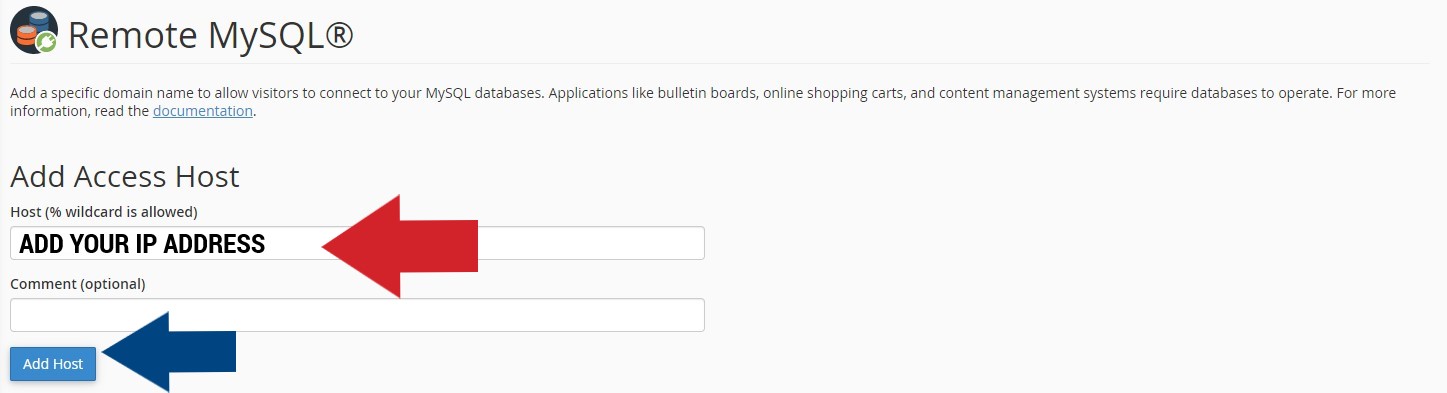Focus the Comment (optional) text field
The height and width of the screenshot is (393, 1447).
pos(357,315)
